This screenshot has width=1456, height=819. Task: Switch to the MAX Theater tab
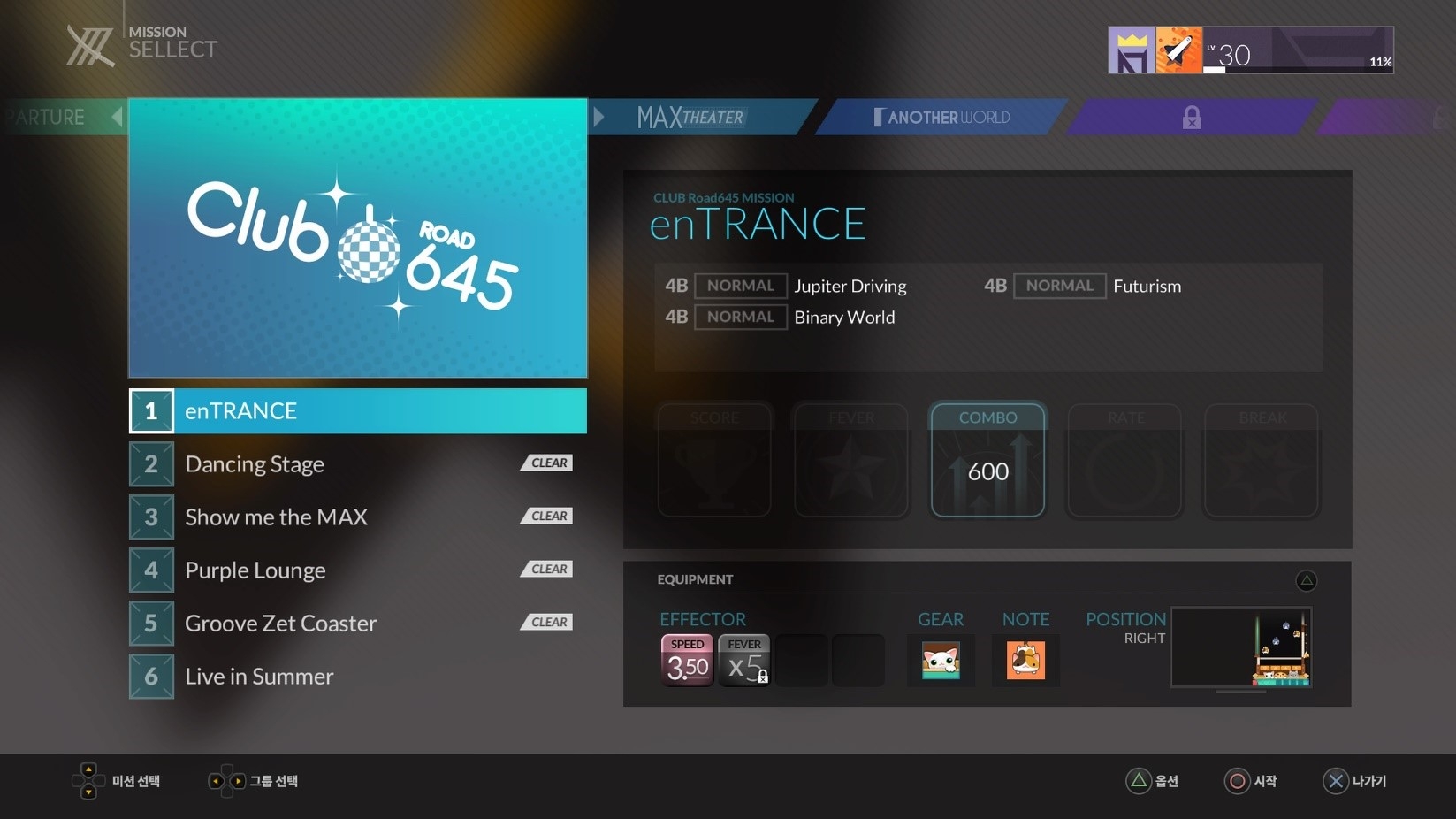point(703,117)
